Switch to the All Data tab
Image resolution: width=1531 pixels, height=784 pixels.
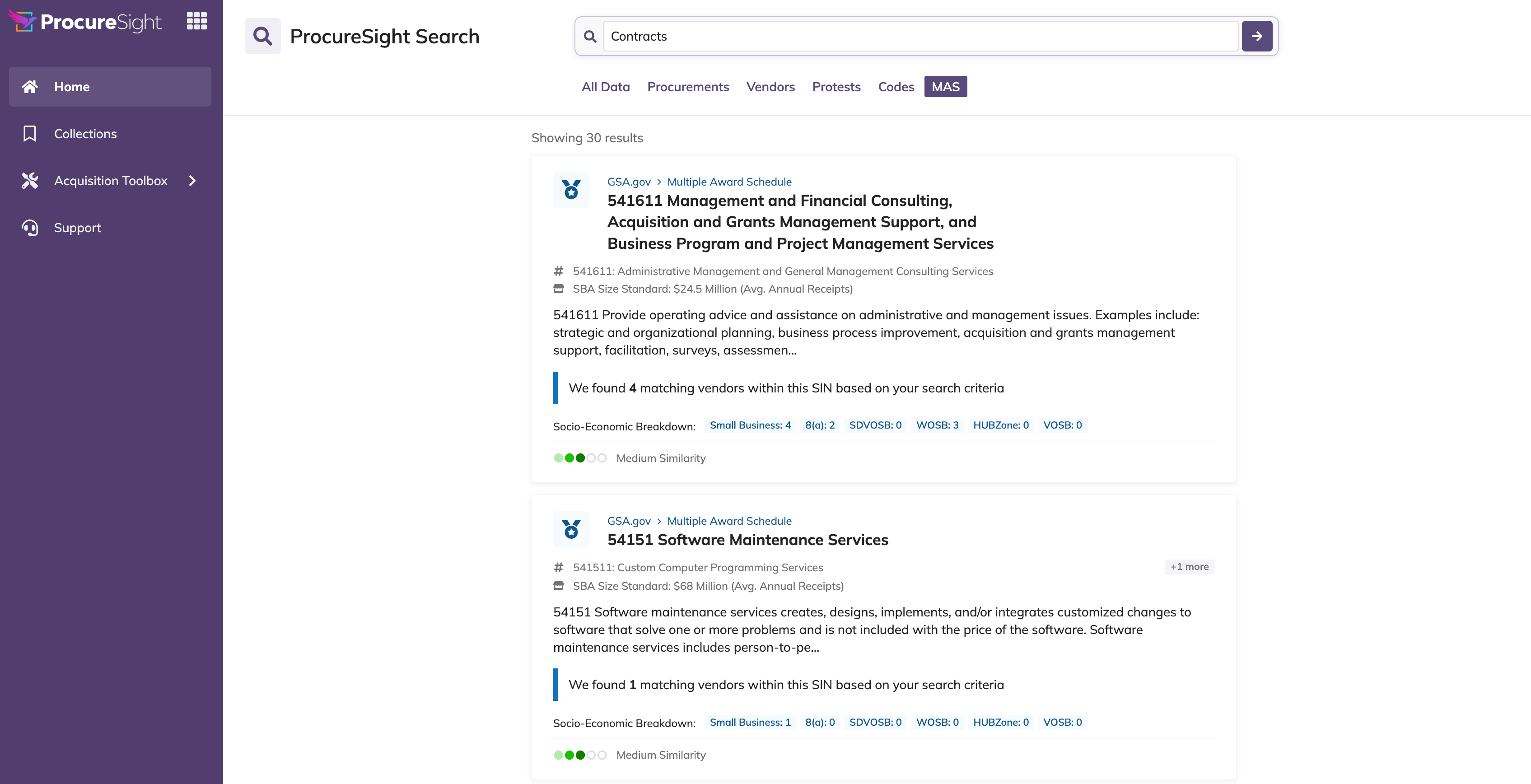[x=606, y=87]
